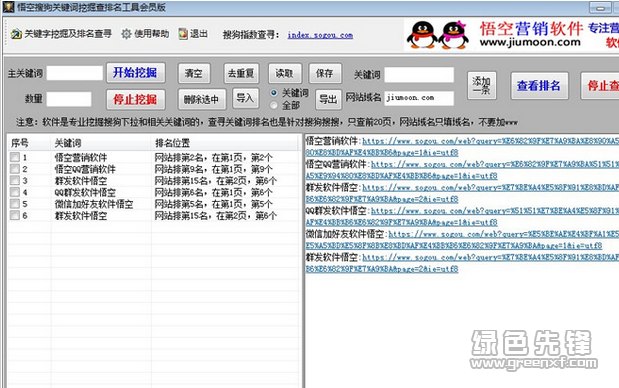Select ranking cell 网站排第2名，在第1页，第2个
This screenshot has height=388, width=619.
[x=214, y=158]
